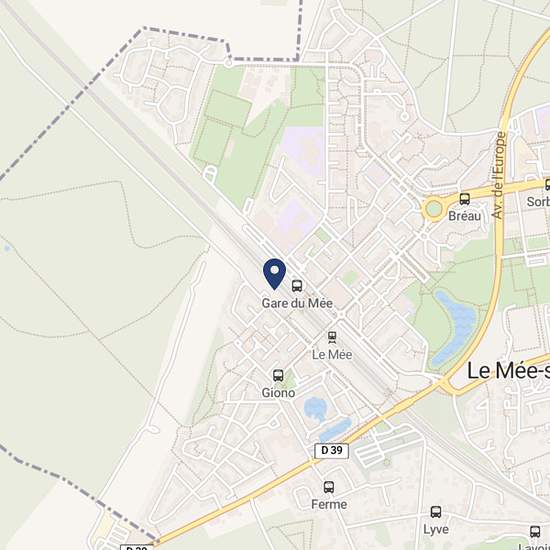Click the large blue lake in the park

pos(454,328)
